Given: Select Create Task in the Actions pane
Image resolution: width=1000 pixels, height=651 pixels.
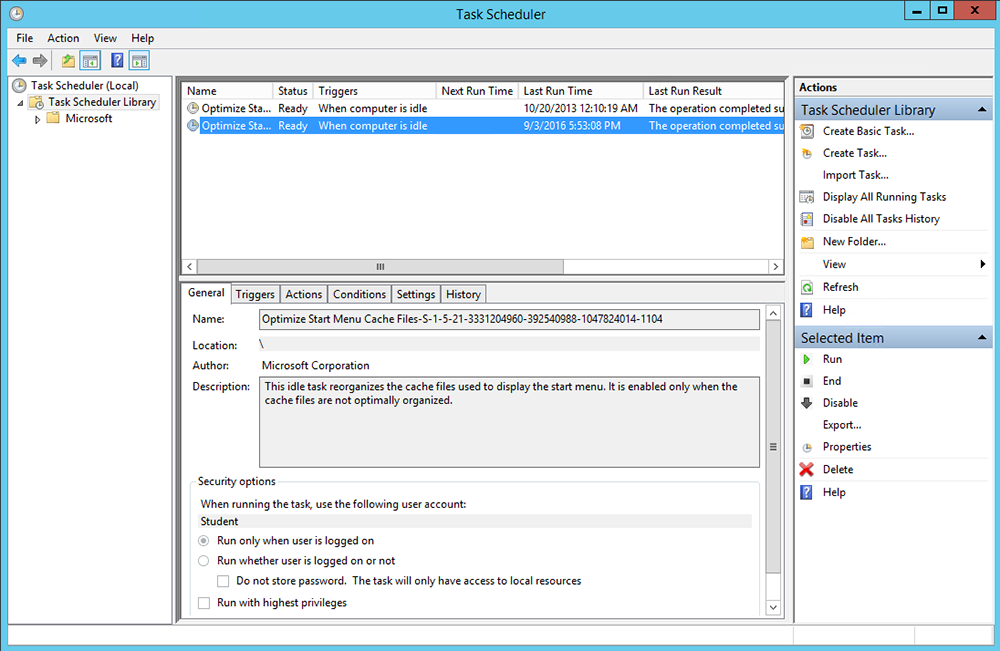Looking at the screenshot, I should (x=853, y=153).
